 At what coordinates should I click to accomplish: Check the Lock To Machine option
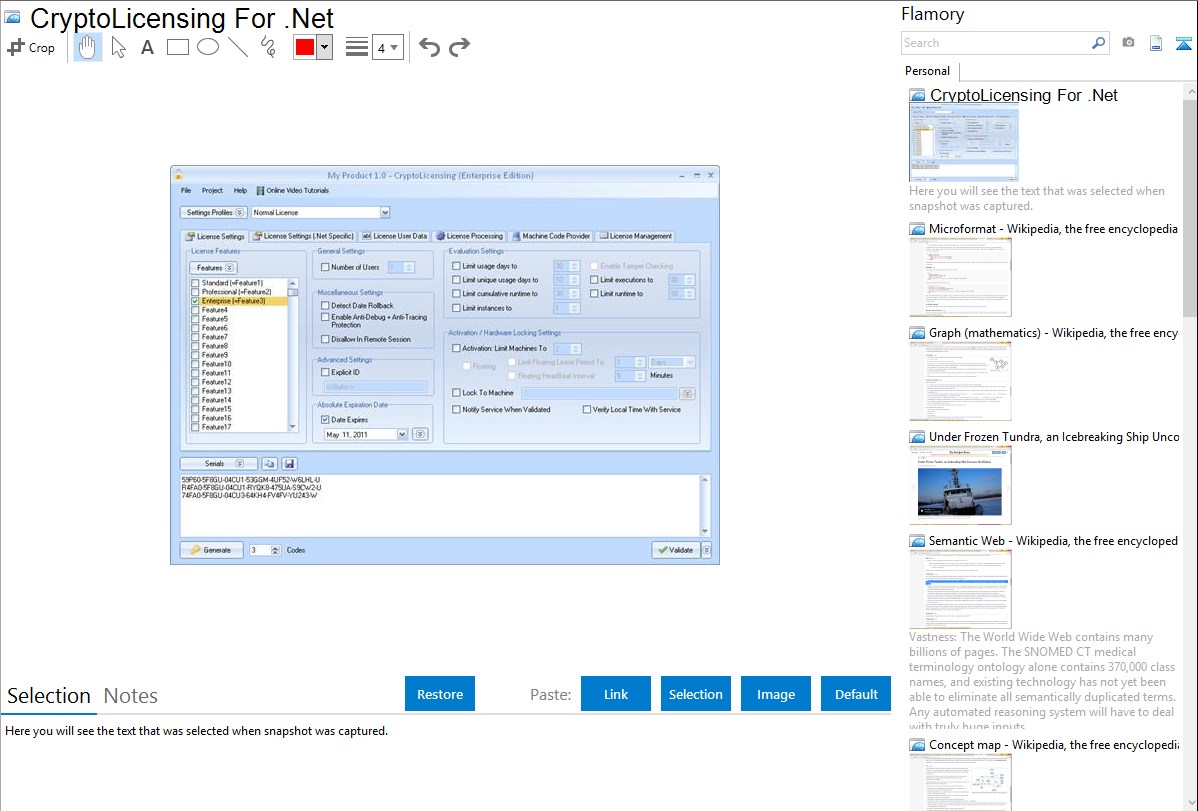456,392
